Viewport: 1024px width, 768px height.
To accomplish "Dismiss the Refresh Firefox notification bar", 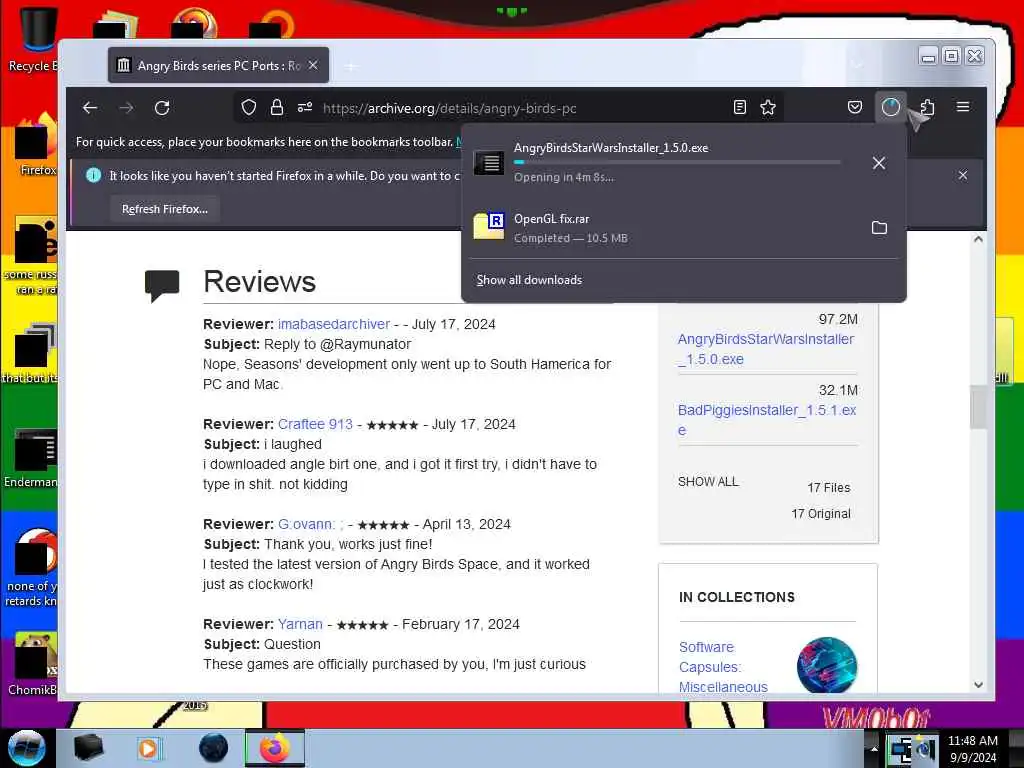I will click(x=963, y=175).
